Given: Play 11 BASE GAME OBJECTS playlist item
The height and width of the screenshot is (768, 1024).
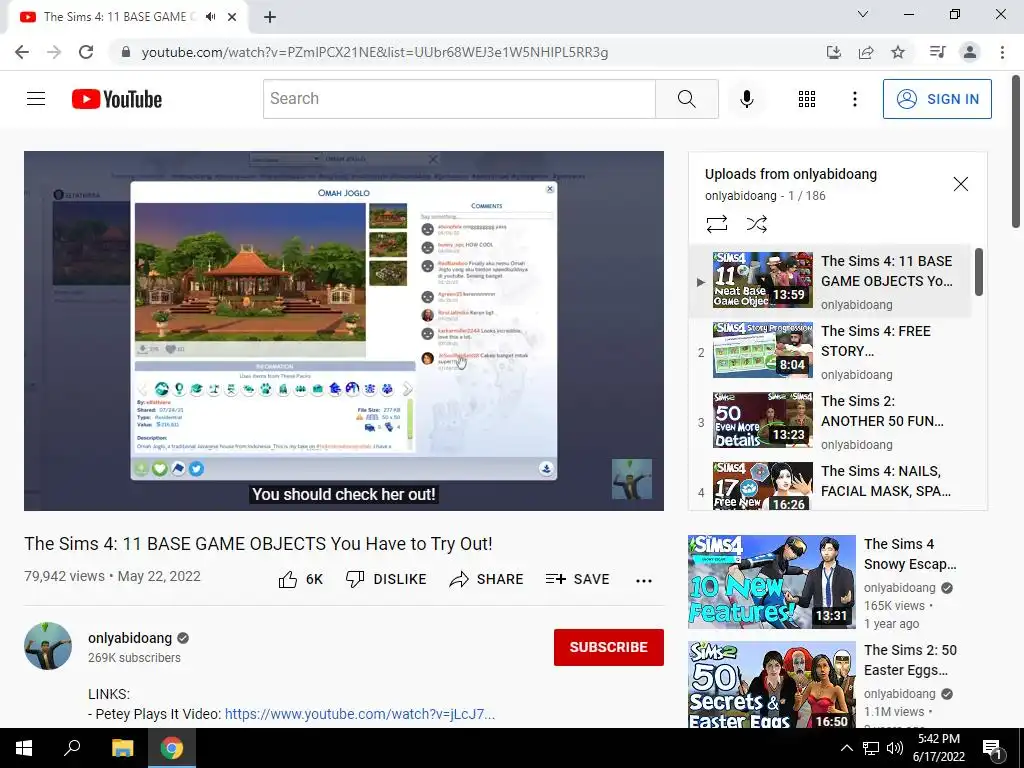Looking at the screenshot, I should [830, 280].
